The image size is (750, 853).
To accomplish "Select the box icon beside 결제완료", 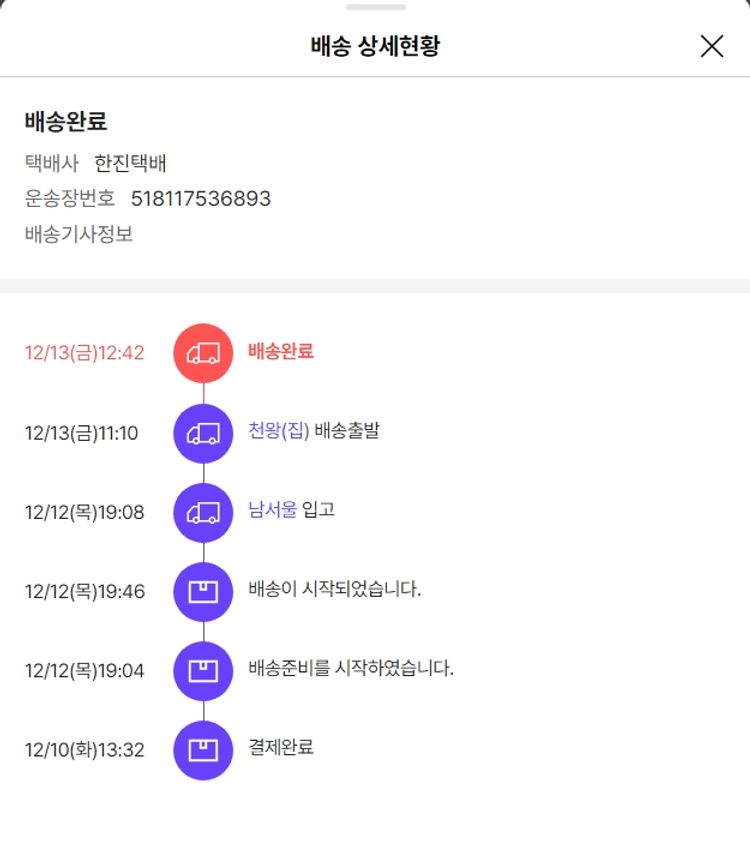I will click(203, 749).
